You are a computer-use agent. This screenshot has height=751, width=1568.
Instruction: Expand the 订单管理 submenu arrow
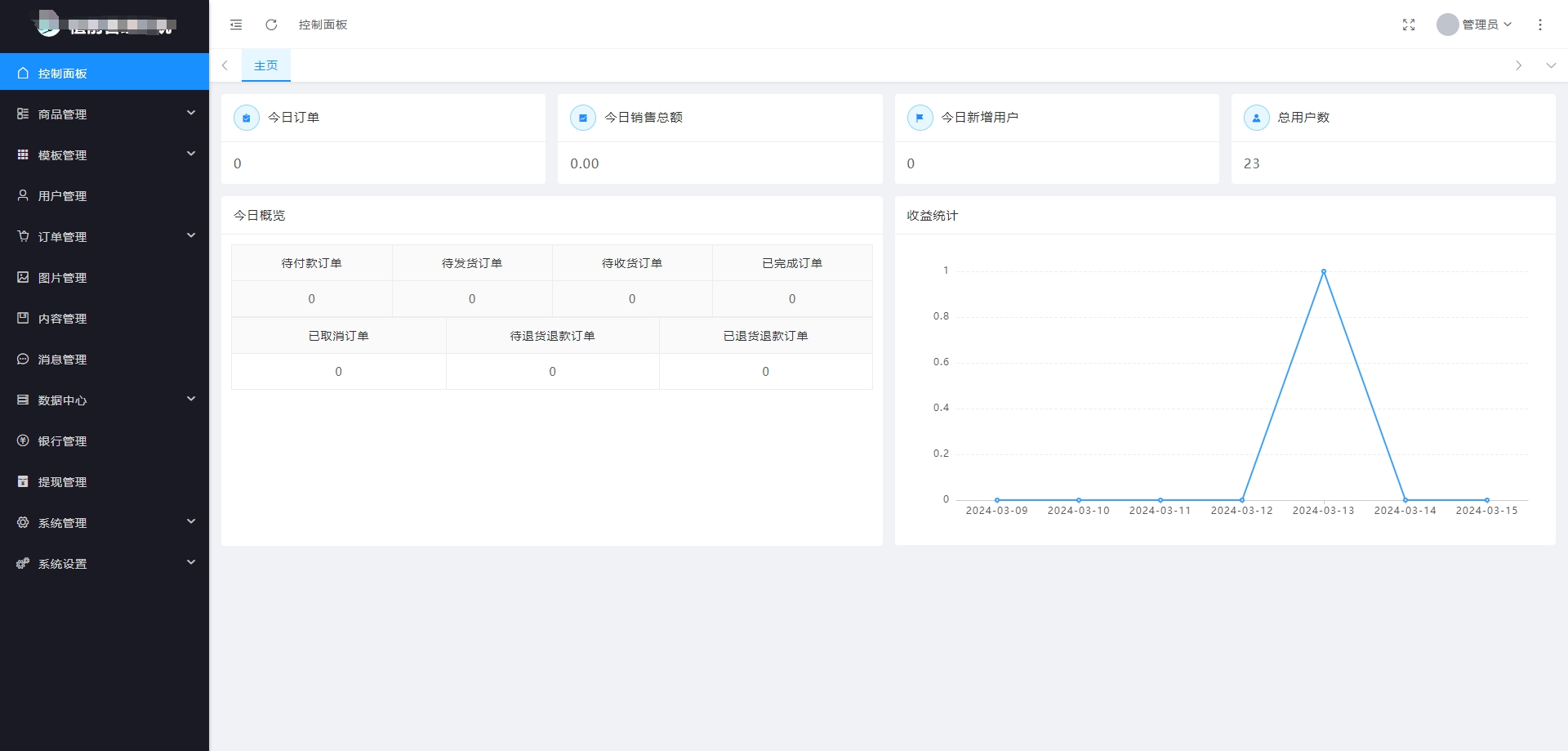coord(191,235)
